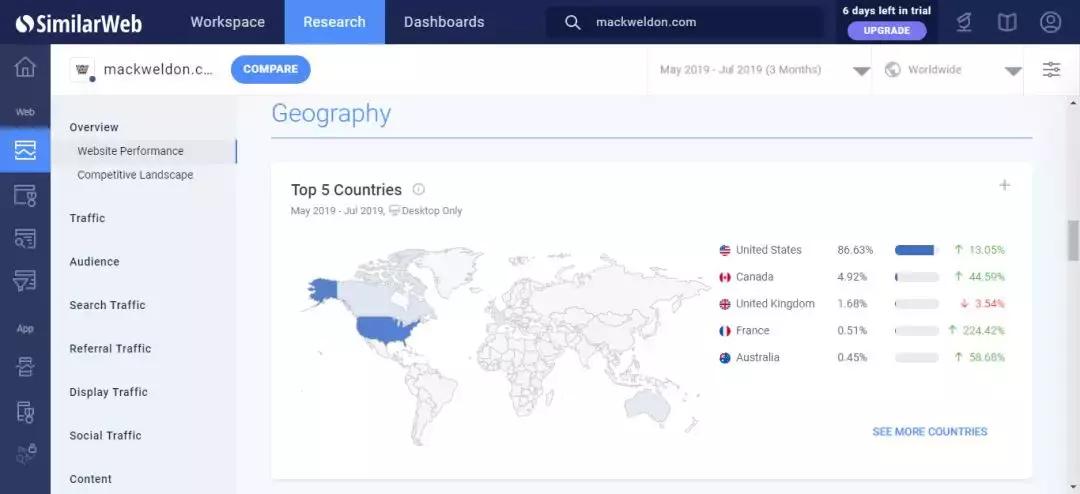The image size is (1080, 494).
Task: Click the United Kingdom country name
Action: 775,304
